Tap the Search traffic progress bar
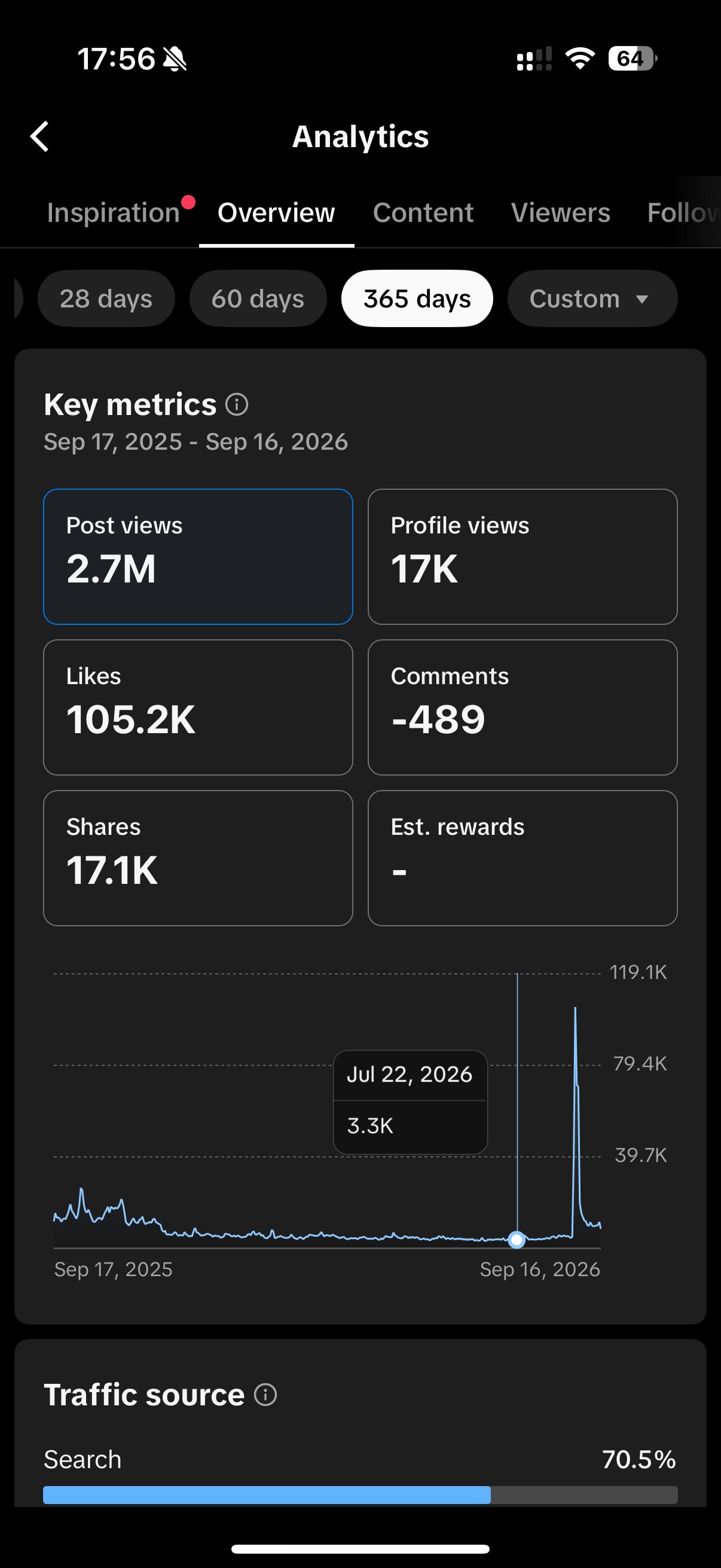Viewport: 721px width, 1568px height. (x=360, y=1495)
